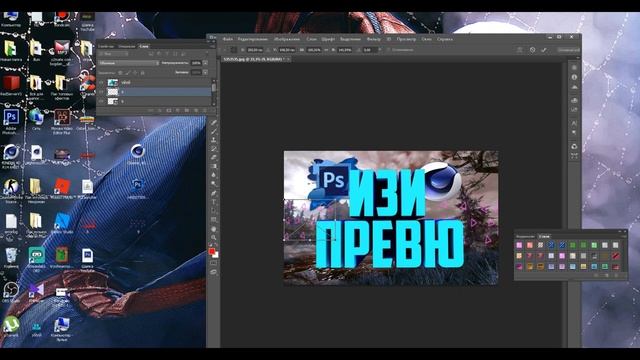Open the Info collapsed panel icon
640x360 pixels.
(x=574, y=77)
